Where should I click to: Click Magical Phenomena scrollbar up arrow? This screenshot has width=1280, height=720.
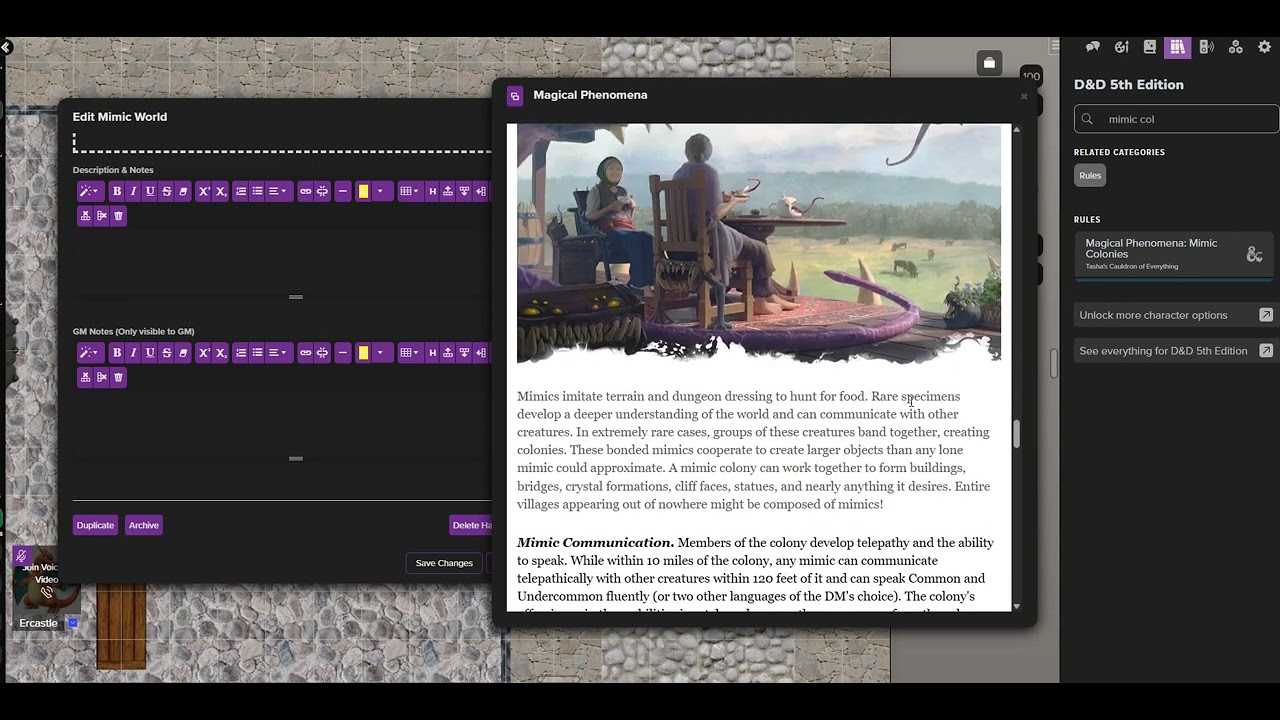[x=1016, y=129]
